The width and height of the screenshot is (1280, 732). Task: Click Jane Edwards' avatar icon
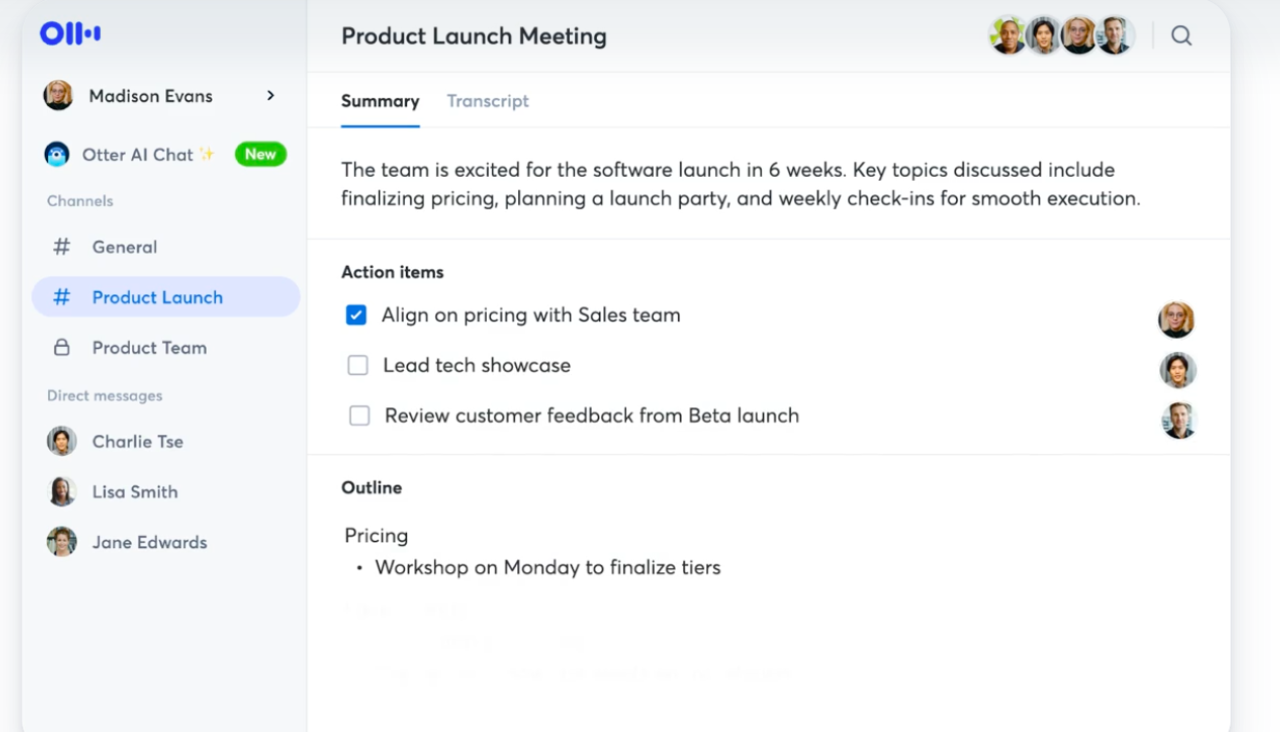point(62,542)
